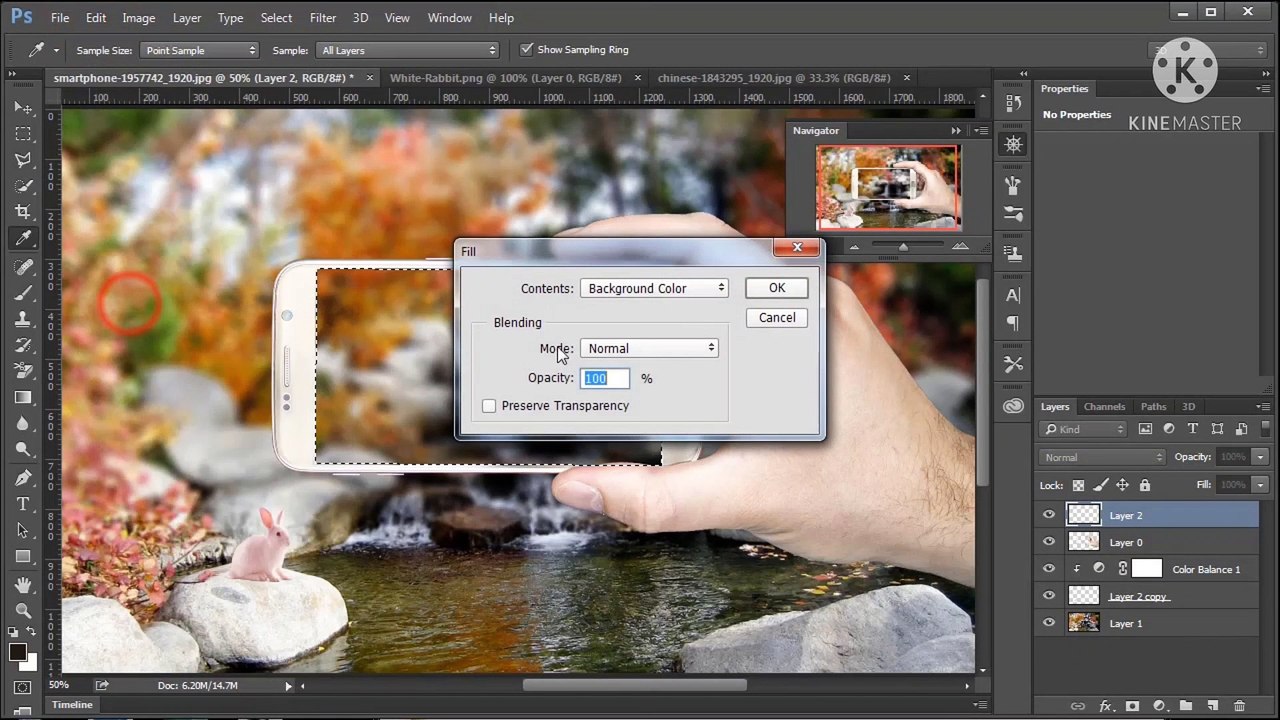Image resolution: width=1280 pixels, height=720 pixels.
Task: Select the Hand tool
Action: tap(22, 585)
